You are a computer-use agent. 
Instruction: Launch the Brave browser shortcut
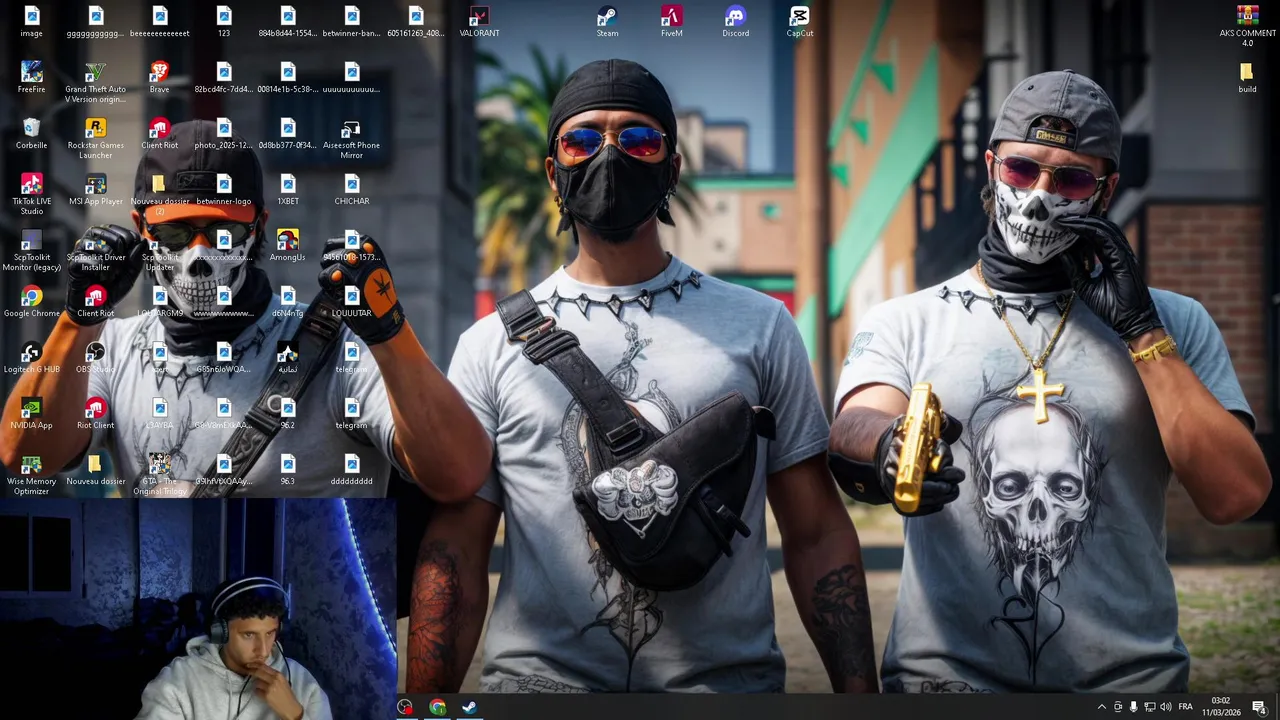(159, 78)
